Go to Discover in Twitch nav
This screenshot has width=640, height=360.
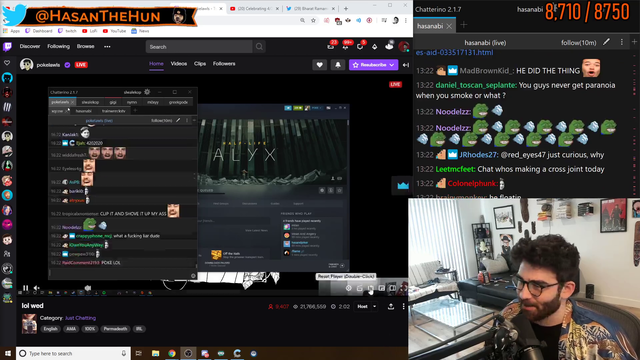click(30, 47)
